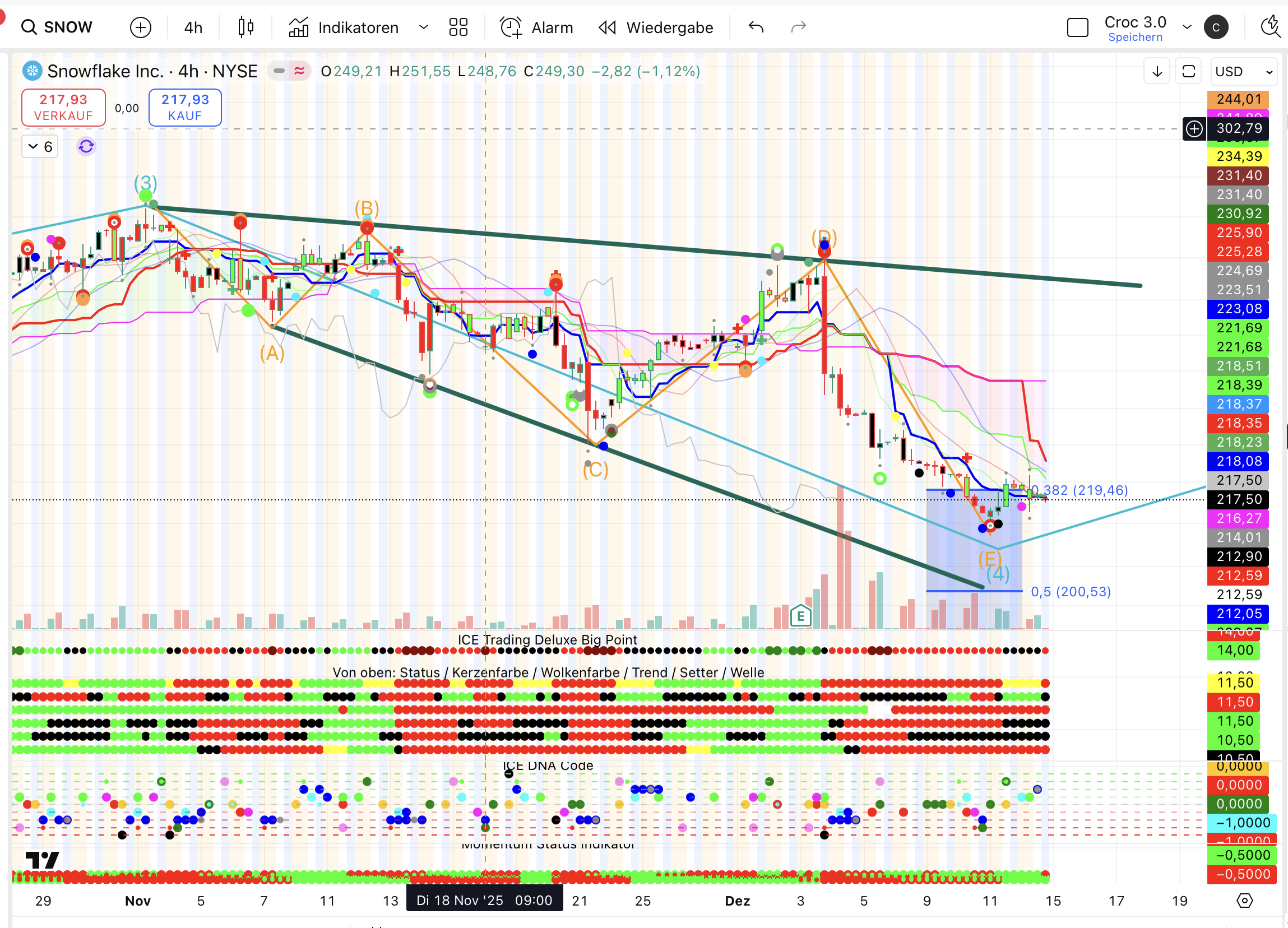This screenshot has height=928, width=1288.
Task: Select the layout square icon
Action: [1077, 27]
